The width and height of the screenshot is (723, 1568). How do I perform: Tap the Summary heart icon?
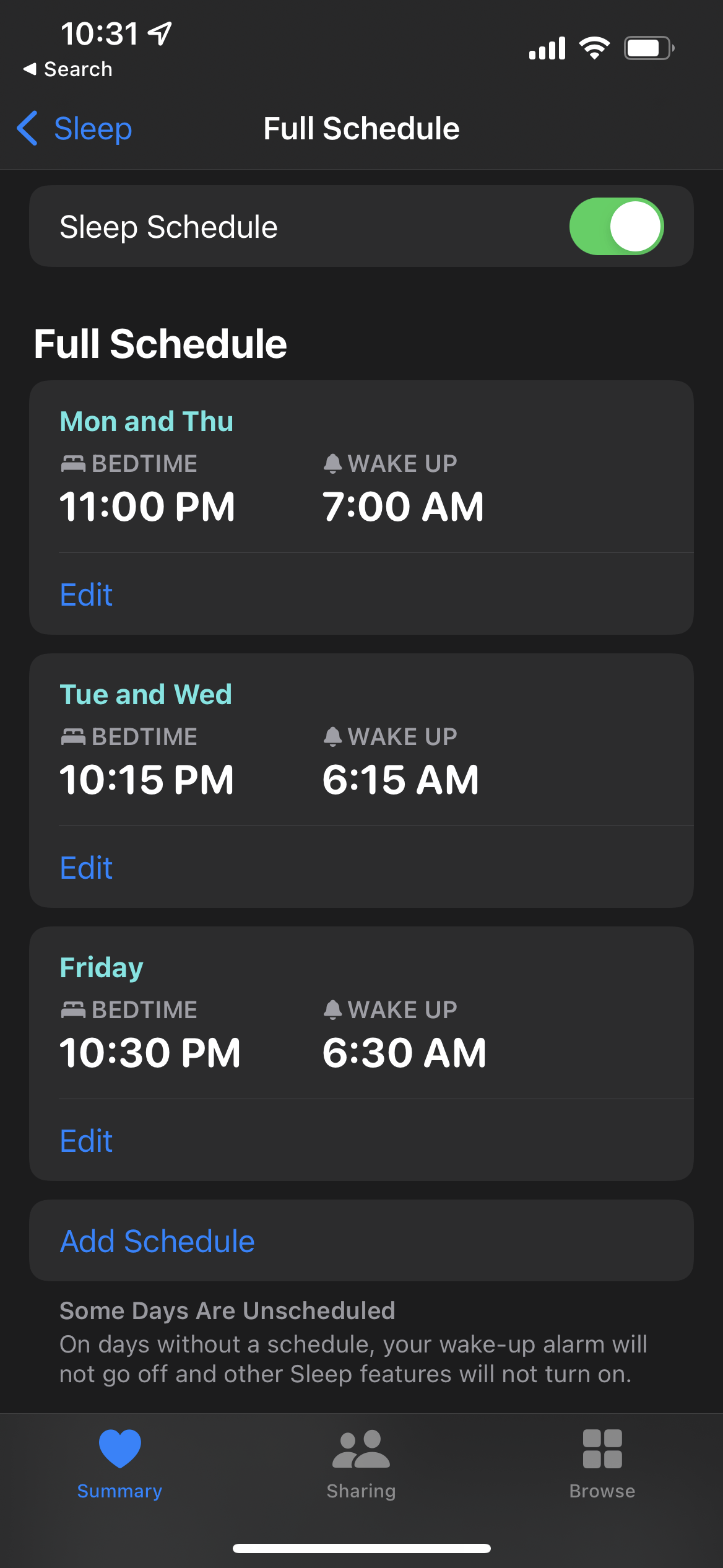pos(120,1448)
